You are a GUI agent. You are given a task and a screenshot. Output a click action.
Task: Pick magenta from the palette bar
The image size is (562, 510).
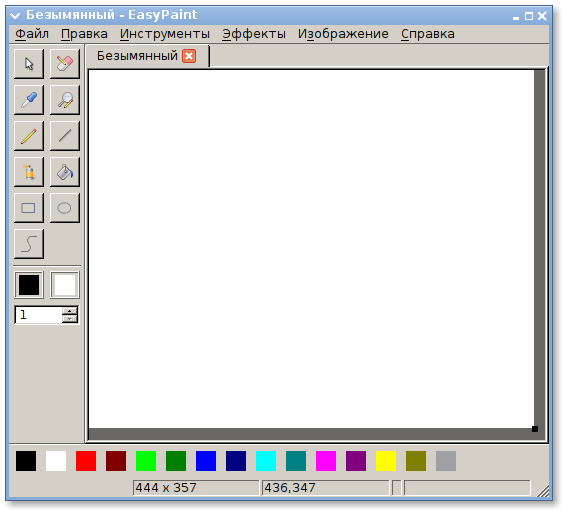(x=326, y=461)
